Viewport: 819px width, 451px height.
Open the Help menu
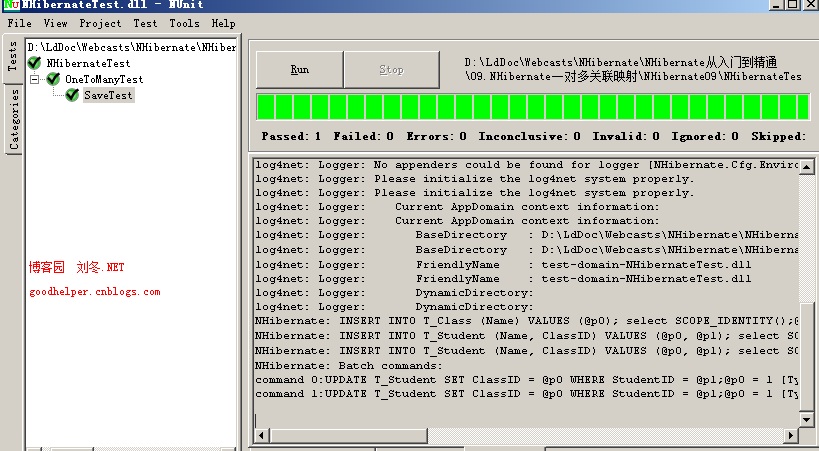pyautogui.click(x=224, y=24)
